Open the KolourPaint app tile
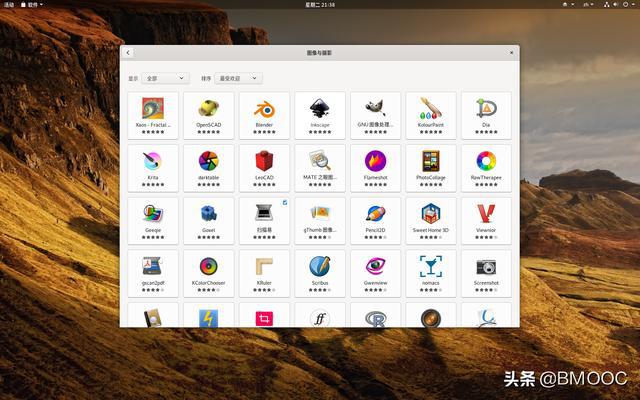The height and width of the screenshot is (400, 640). pyautogui.click(x=431, y=116)
